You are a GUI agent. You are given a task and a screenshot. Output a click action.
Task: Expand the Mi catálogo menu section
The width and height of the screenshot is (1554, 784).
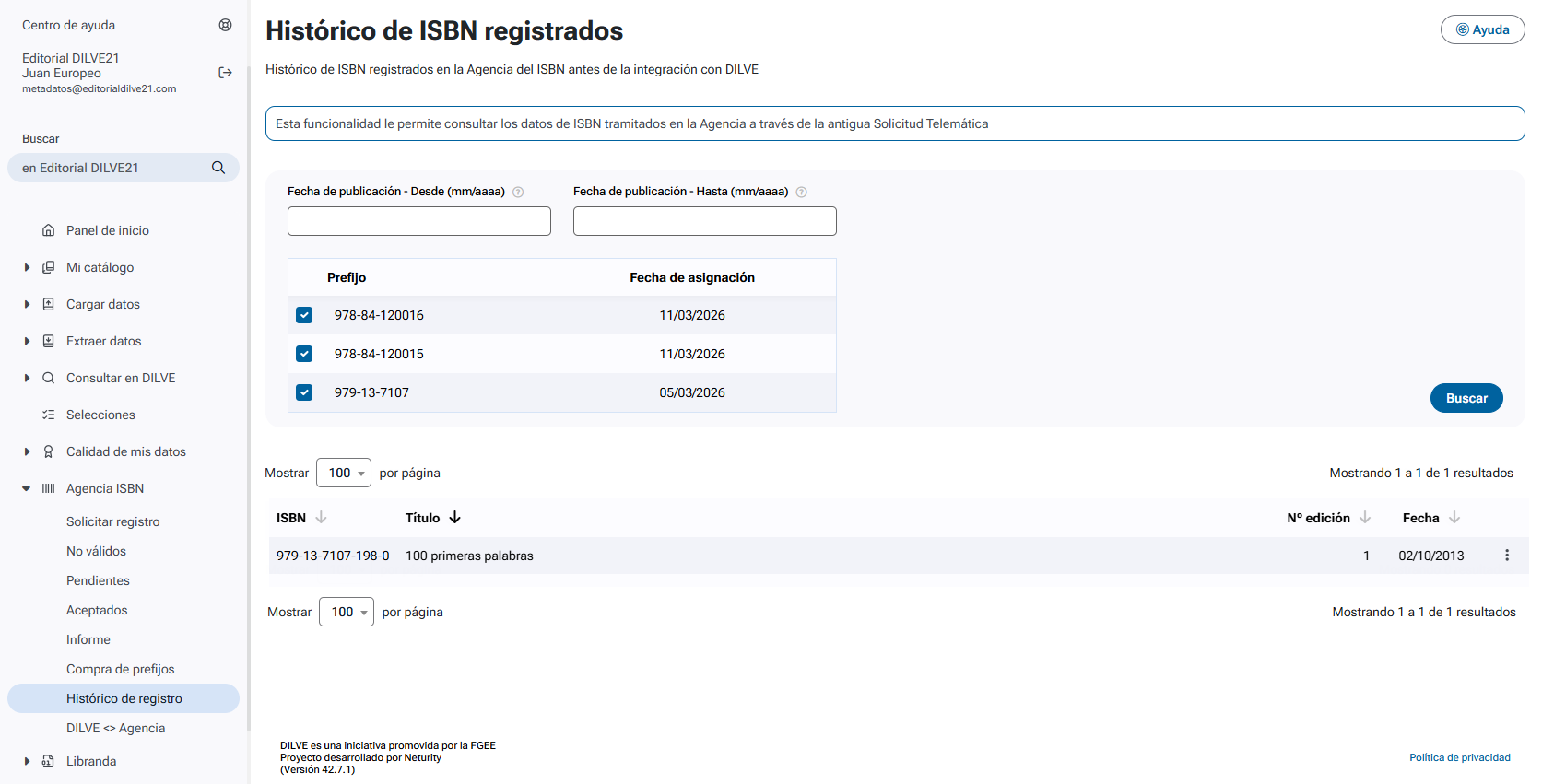27,267
